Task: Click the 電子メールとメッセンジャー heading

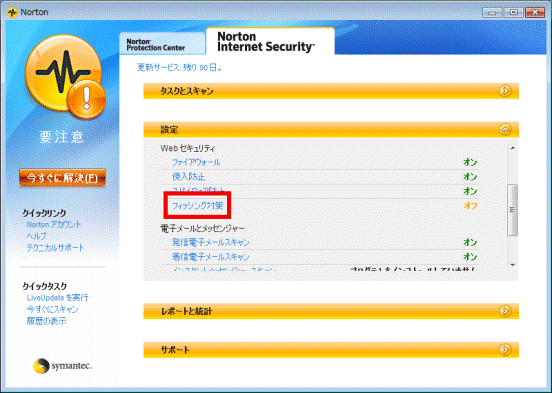Action: click(x=202, y=228)
